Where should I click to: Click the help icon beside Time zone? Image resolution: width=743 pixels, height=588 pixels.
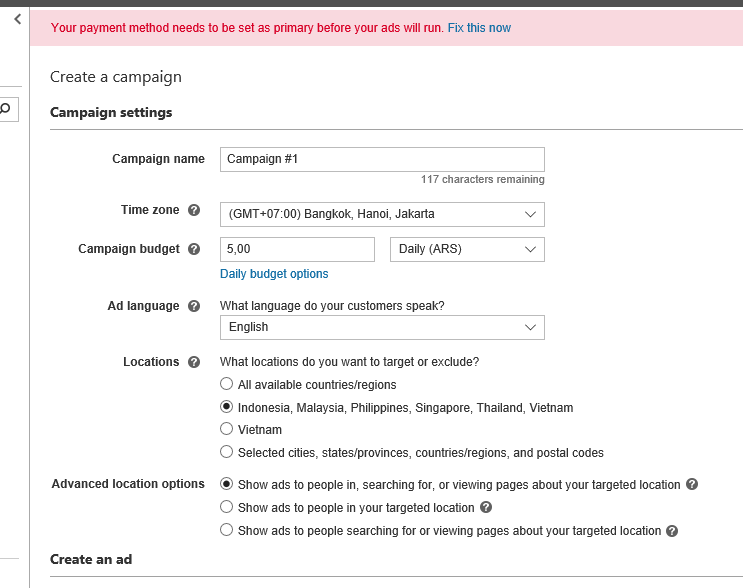(194, 211)
